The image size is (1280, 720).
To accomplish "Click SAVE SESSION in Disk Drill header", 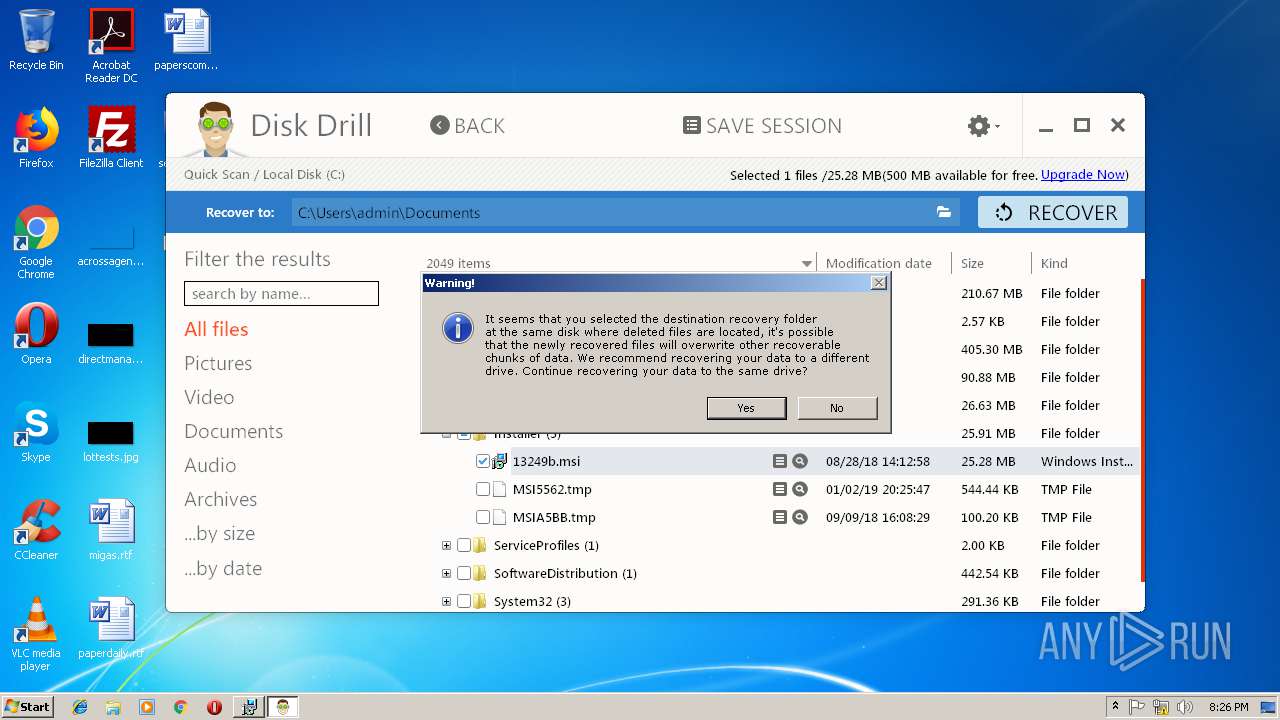I will [762, 125].
